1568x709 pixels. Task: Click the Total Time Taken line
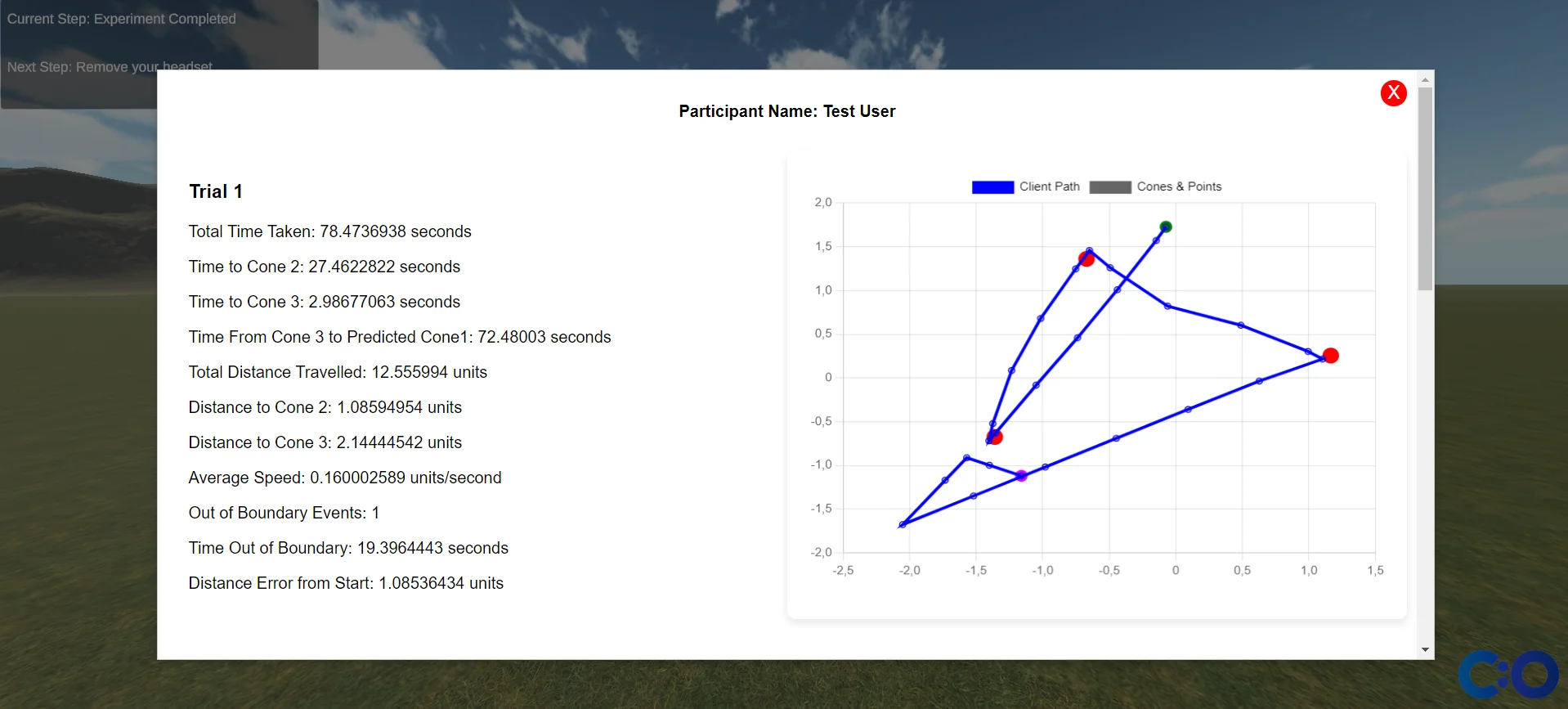tap(329, 231)
